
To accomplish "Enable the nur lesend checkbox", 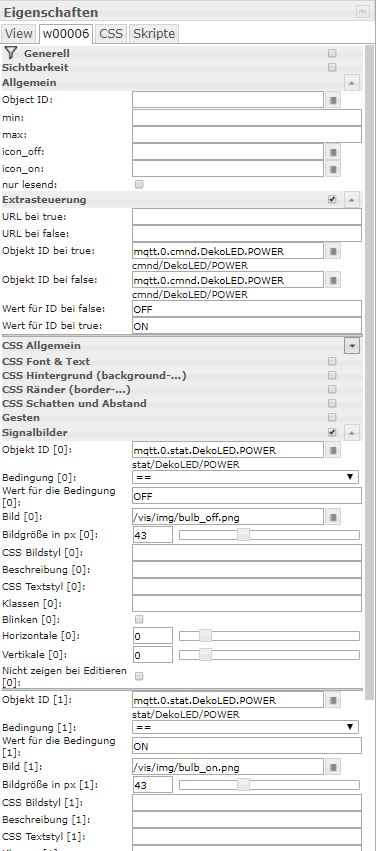I will [x=139, y=185].
